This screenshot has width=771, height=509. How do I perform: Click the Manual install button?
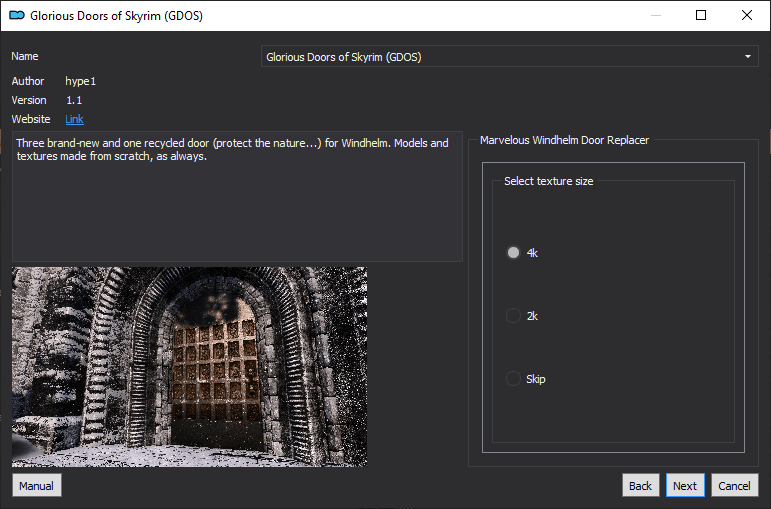click(x=37, y=486)
